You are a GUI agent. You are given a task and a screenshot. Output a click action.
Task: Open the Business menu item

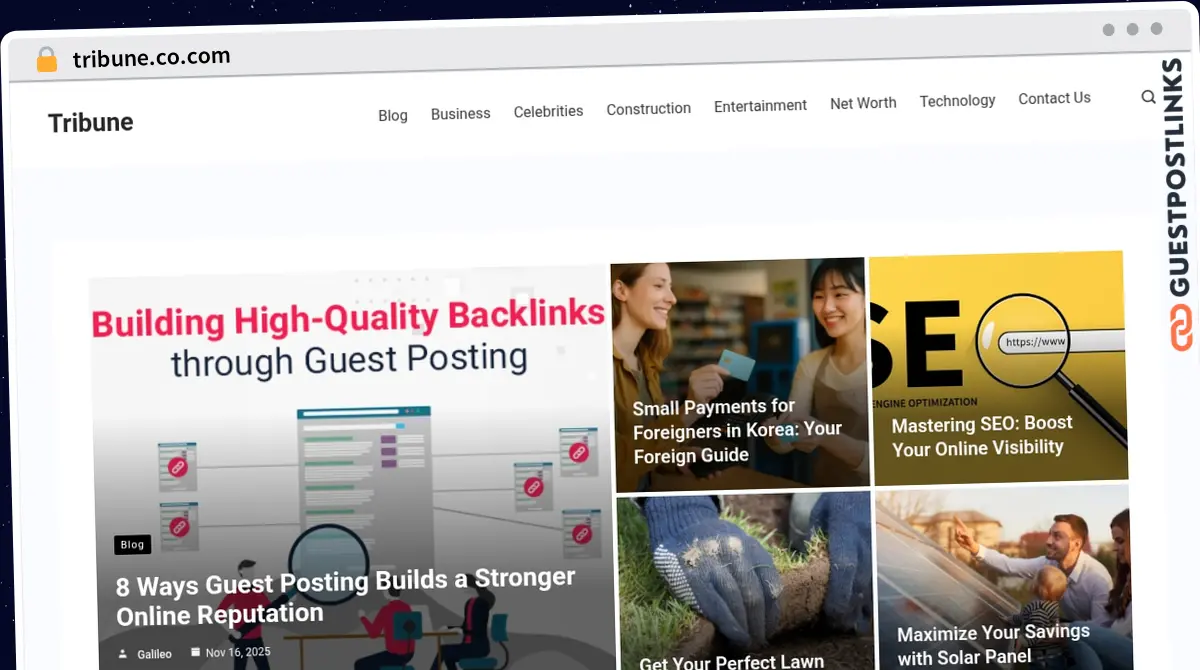(x=461, y=113)
